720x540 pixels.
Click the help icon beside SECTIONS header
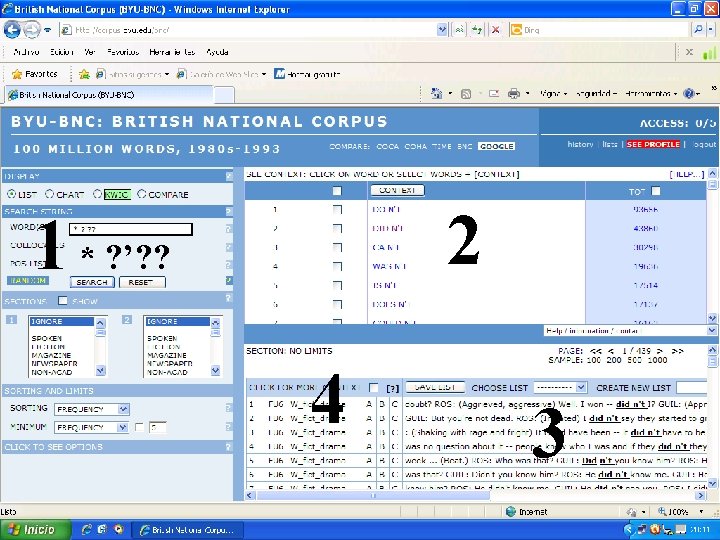229,298
